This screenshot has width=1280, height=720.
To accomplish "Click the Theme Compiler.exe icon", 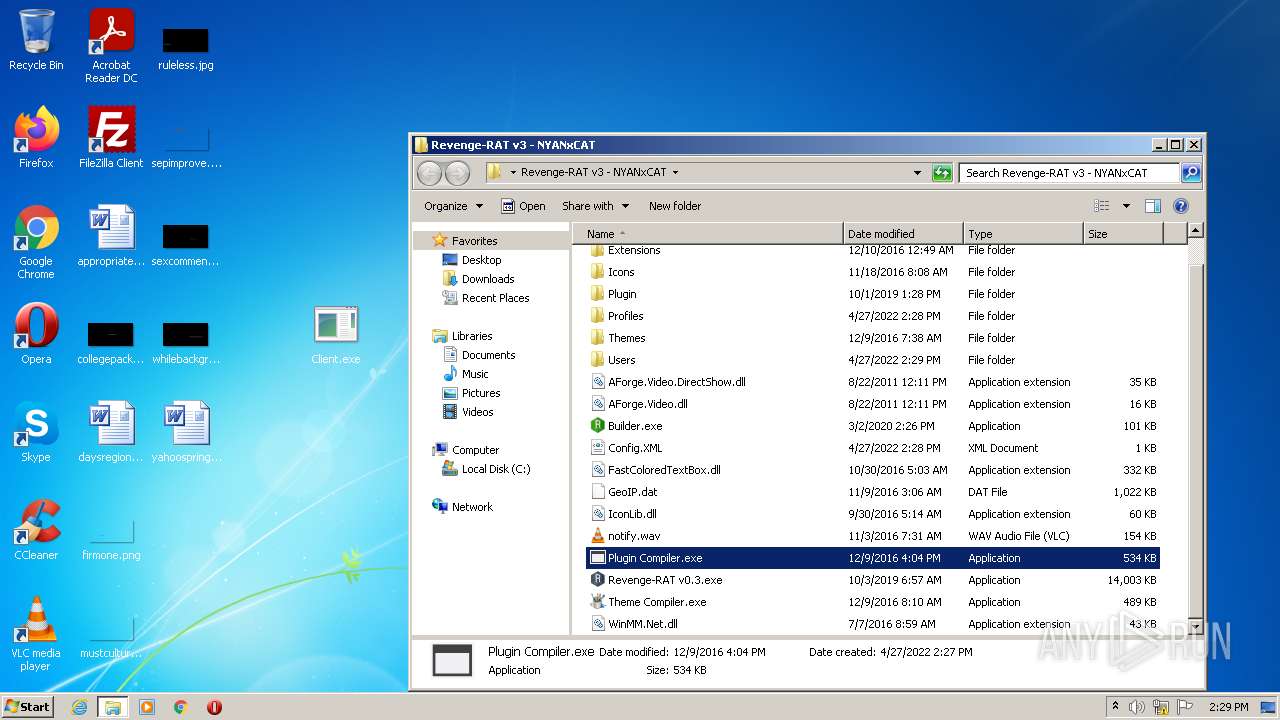I will (598, 602).
